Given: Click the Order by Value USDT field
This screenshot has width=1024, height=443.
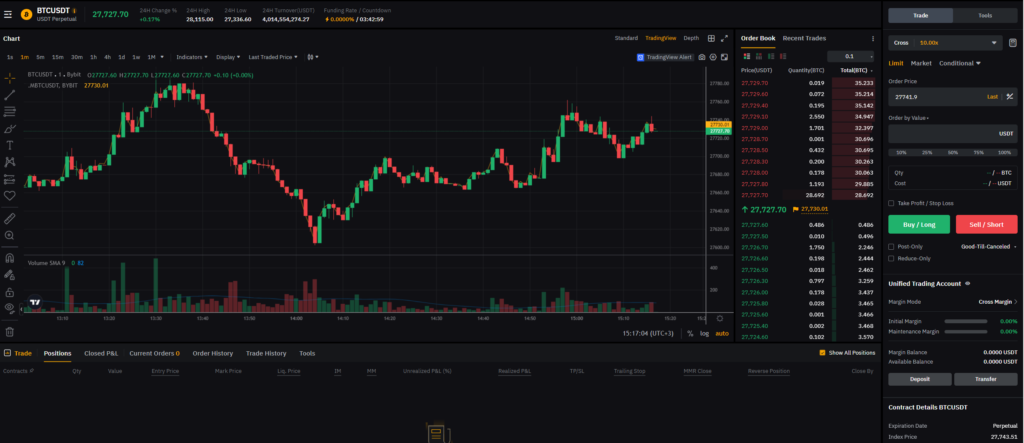Looking at the screenshot, I should click(953, 133).
